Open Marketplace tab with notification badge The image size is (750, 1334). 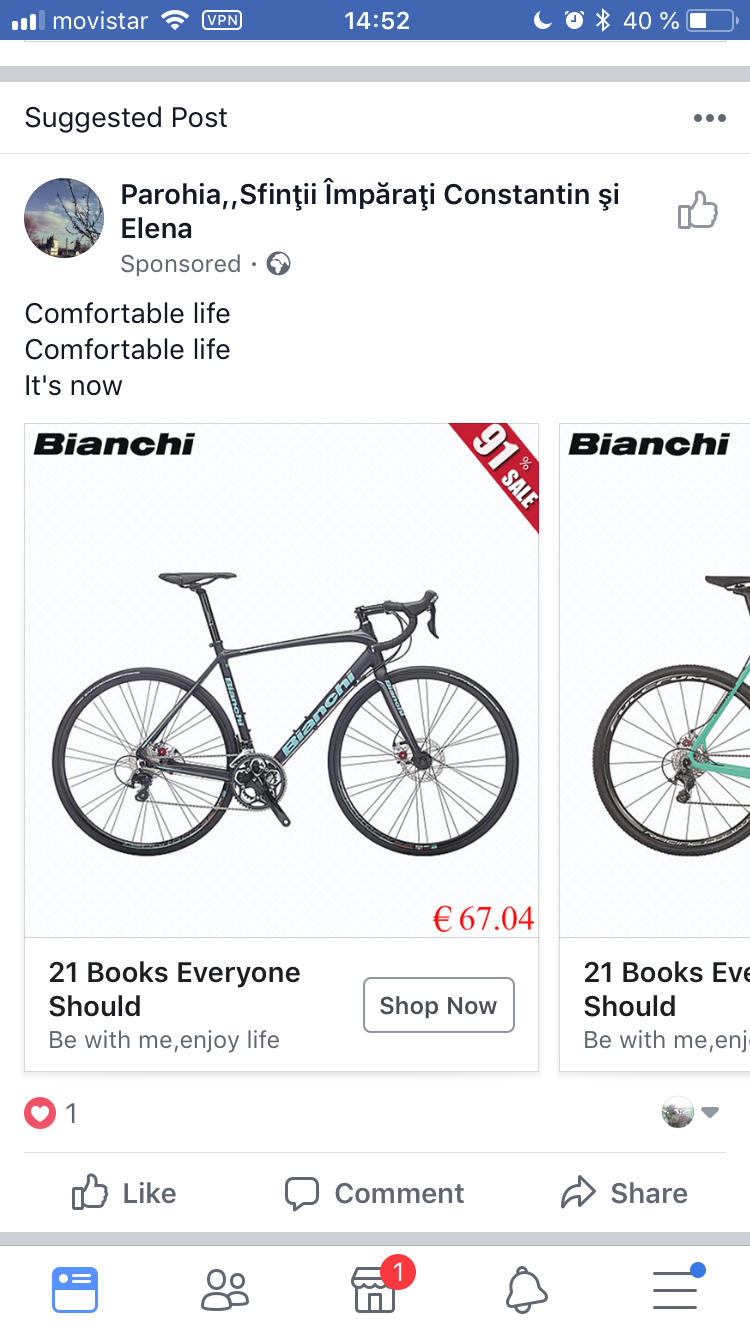coord(375,1289)
